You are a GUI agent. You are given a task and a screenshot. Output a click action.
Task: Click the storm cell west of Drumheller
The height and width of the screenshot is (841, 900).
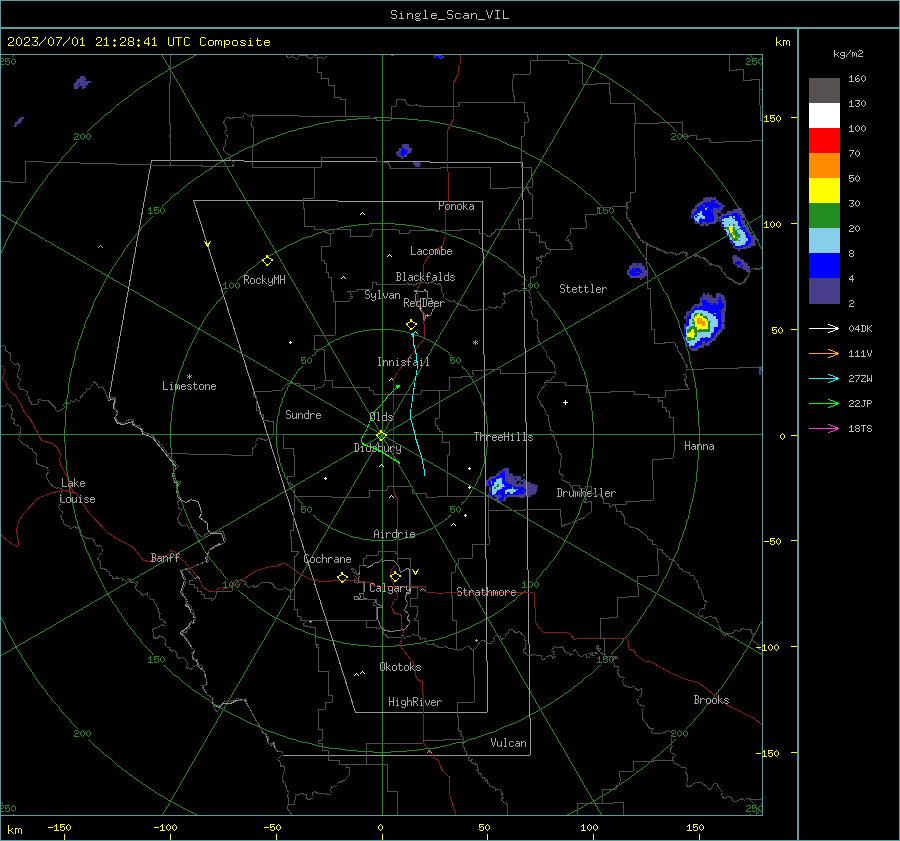(x=510, y=484)
